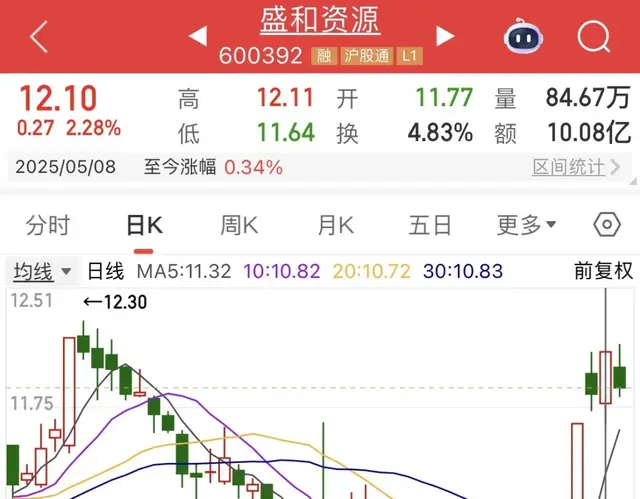This screenshot has height=499, width=640.
Task: Tap the high price 12.11
Action: (285, 98)
